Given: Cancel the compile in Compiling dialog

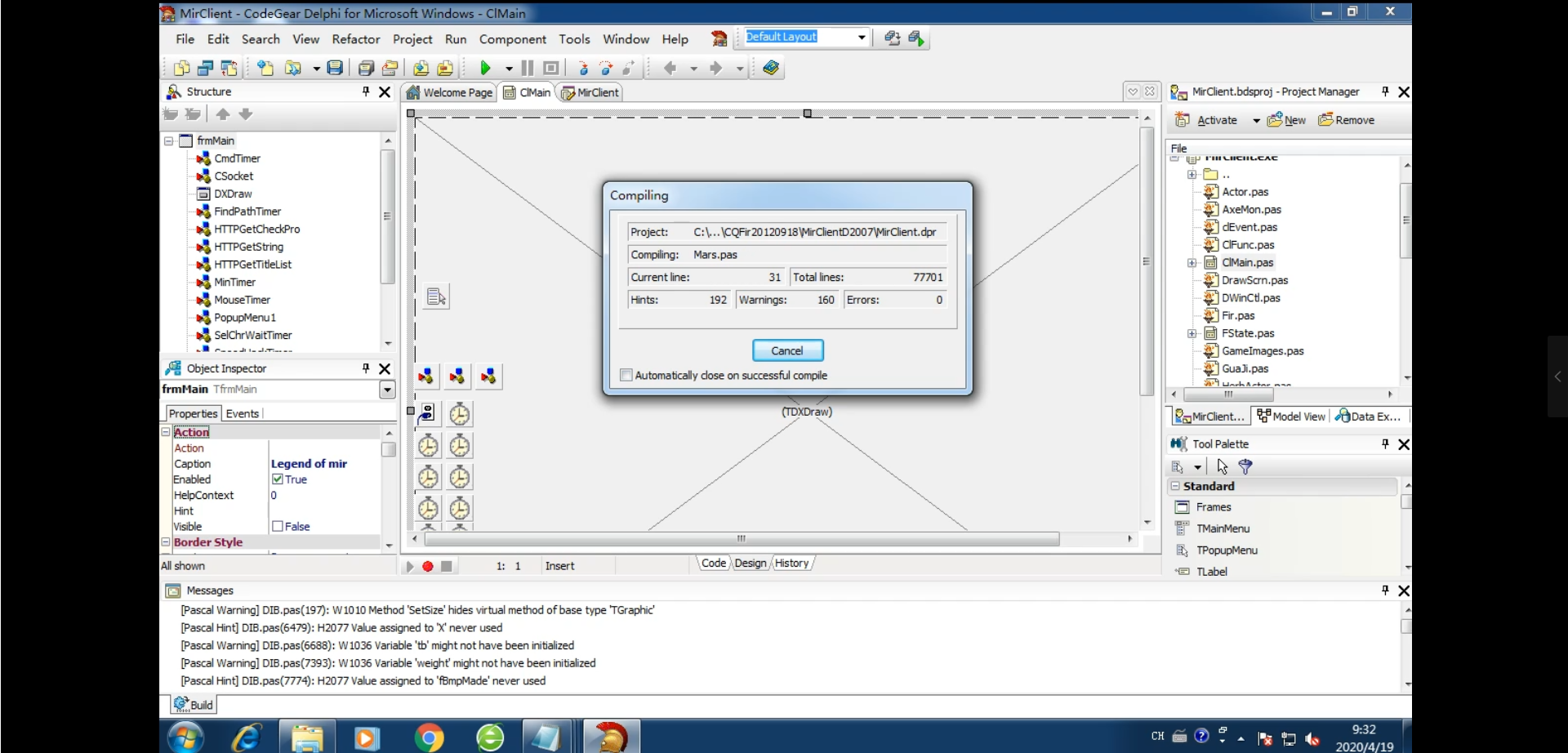Looking at the screenshot, I should coord(787,350).
